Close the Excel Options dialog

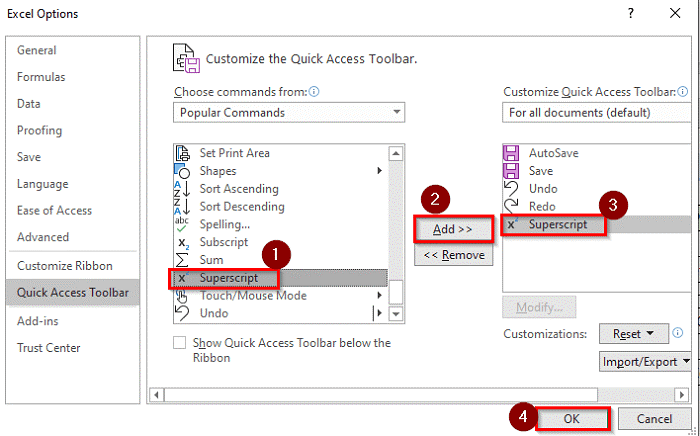[x=675, y=13]
